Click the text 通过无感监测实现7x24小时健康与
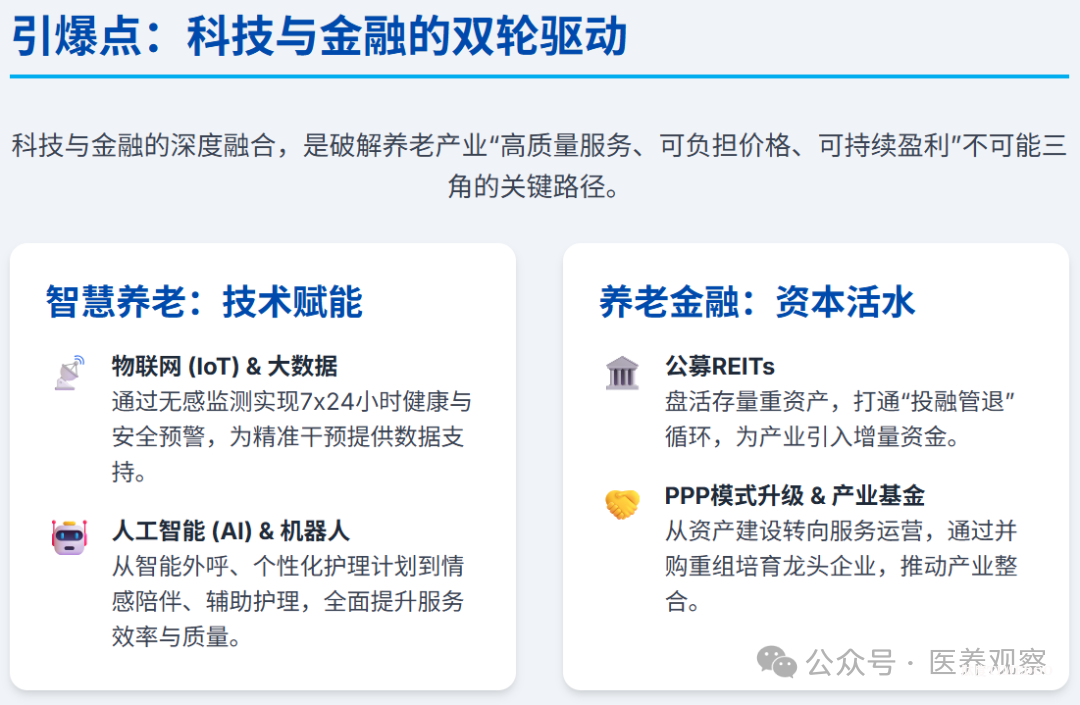Screen dimensions: 1080x705 [292, 401]
